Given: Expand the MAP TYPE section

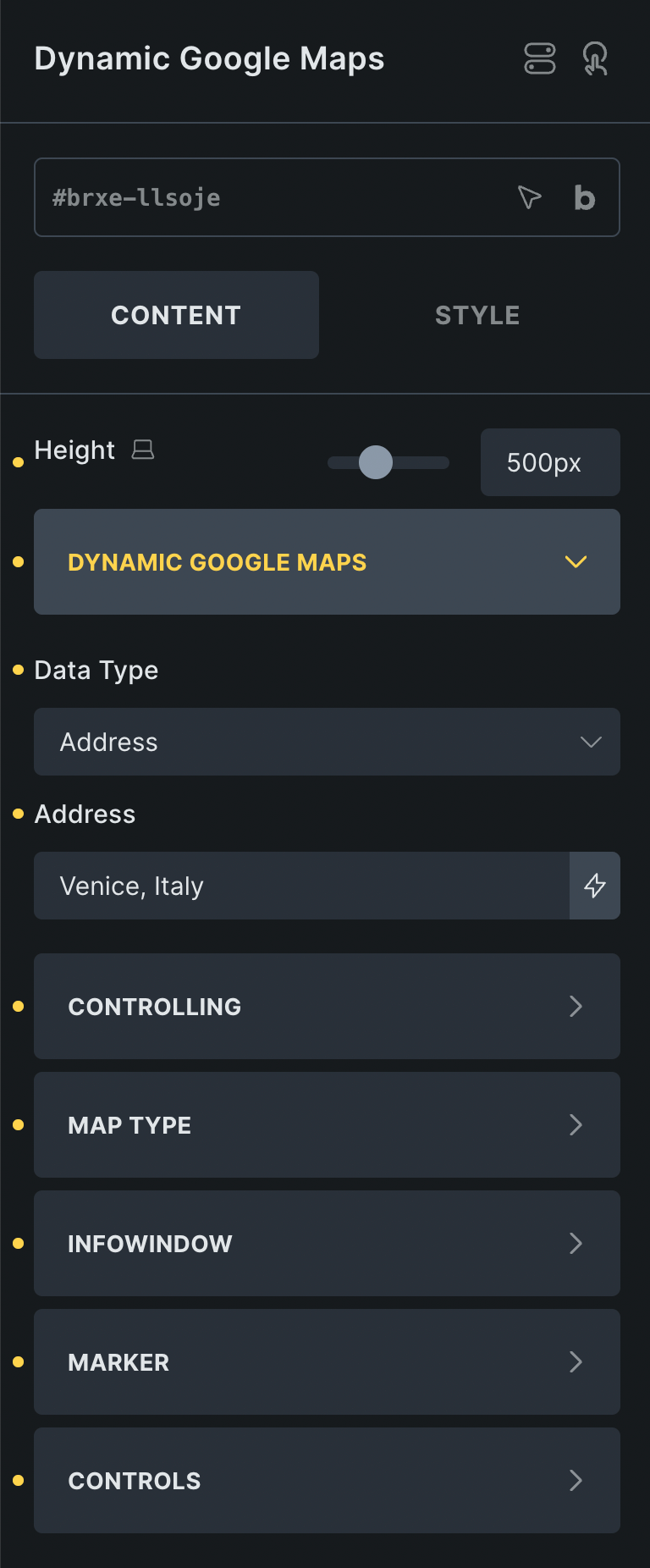Looking at the screenshot, I should click(x=327, y=1124).
